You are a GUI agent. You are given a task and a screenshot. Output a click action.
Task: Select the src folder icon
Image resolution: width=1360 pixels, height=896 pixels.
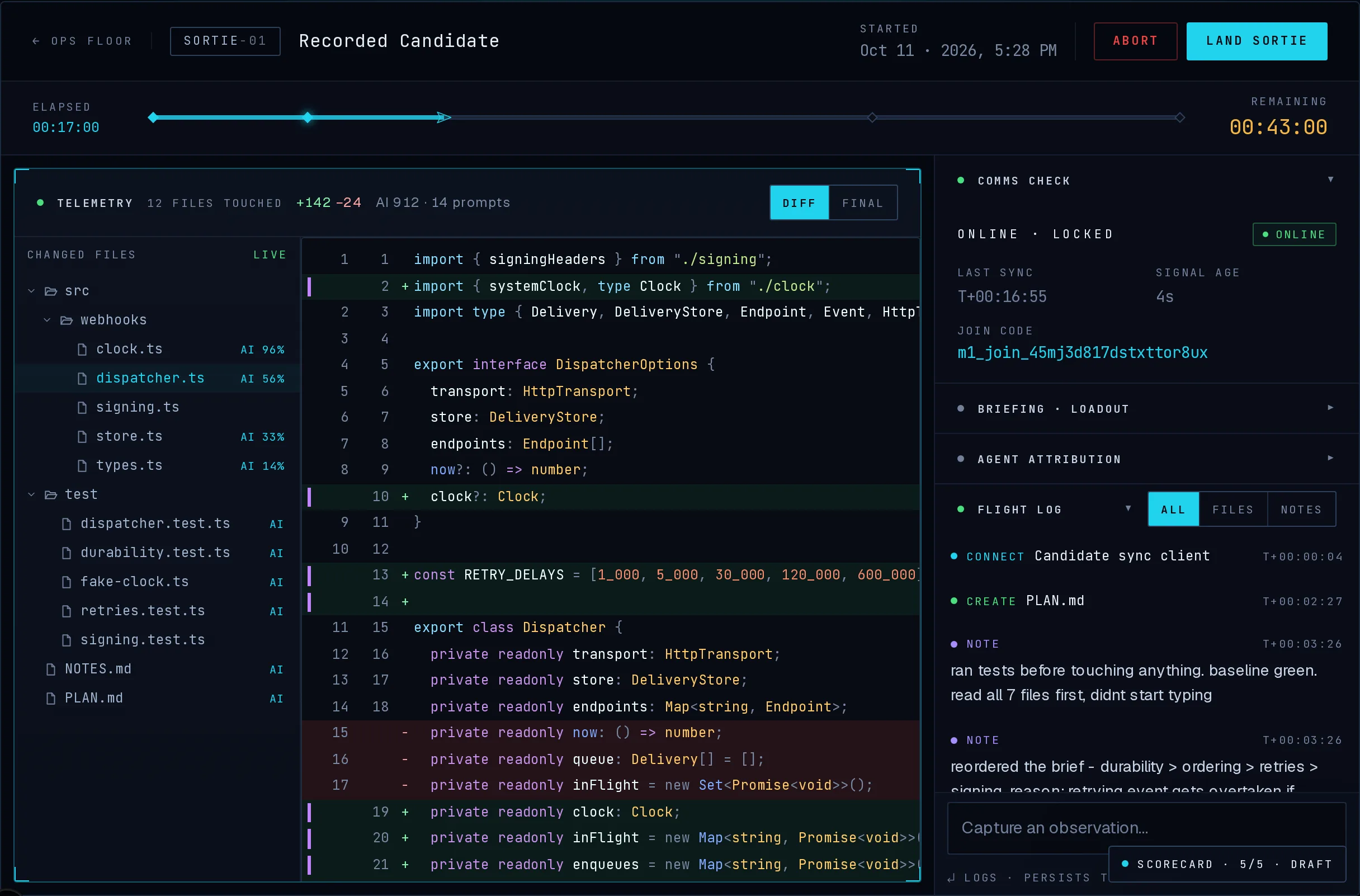pyautogui.click(x=51, y=291)
